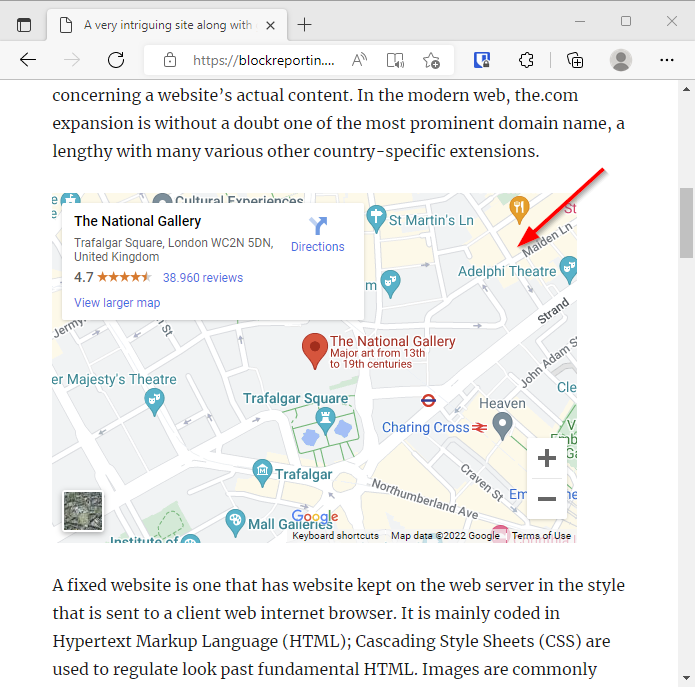Image resolution: width=695 pixels, height=687 pixels.
Task: Open the tab actions menu icon
Action: click(x=24, y=25)
